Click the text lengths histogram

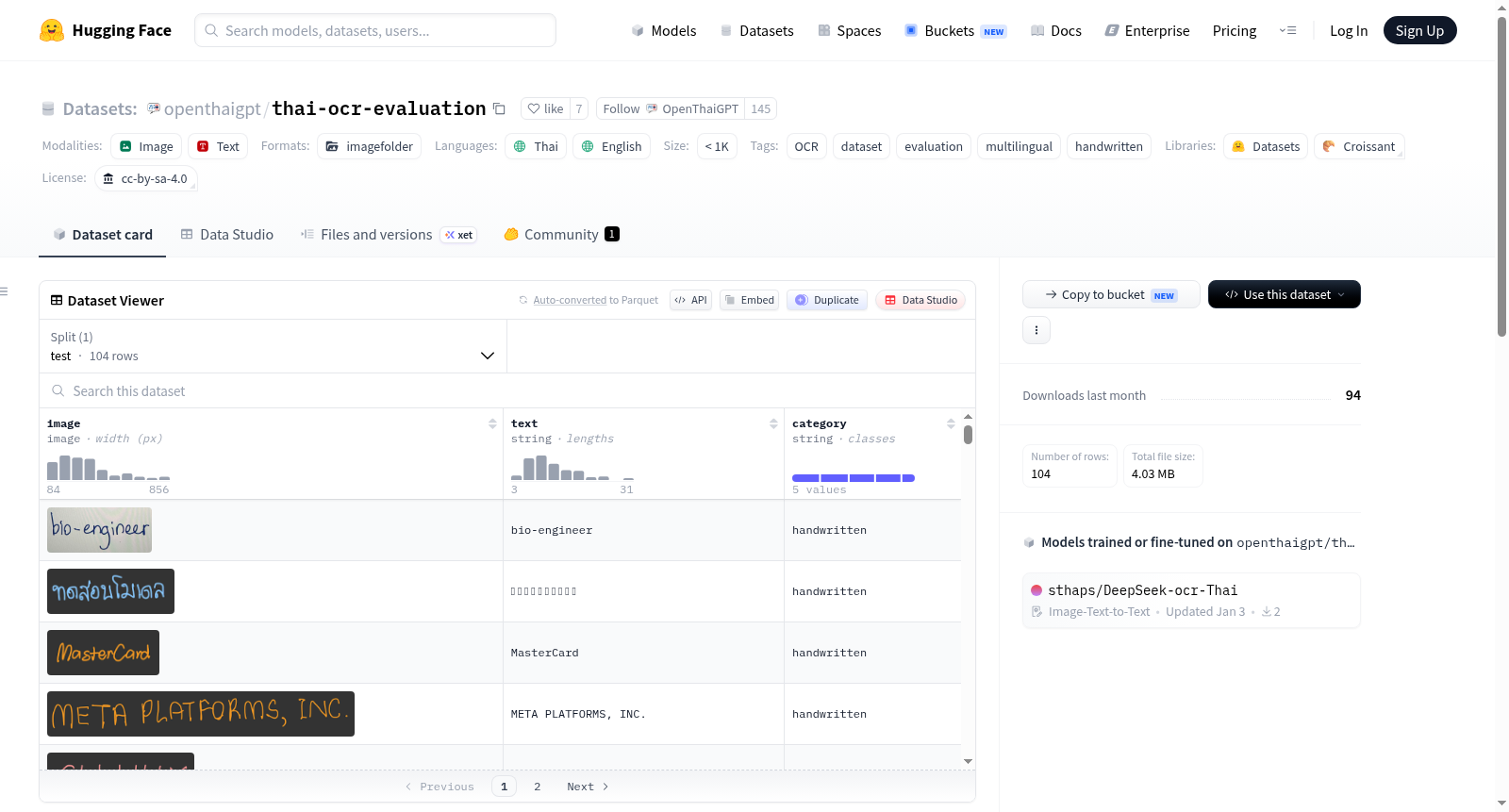point(572,468)
